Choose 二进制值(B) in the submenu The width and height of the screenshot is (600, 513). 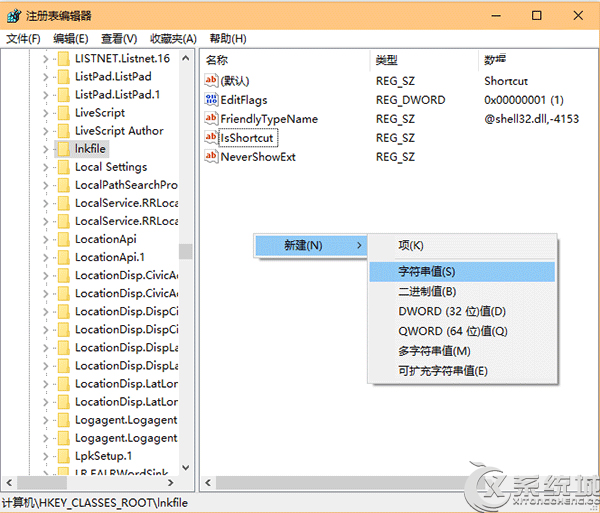coord(462,292)
